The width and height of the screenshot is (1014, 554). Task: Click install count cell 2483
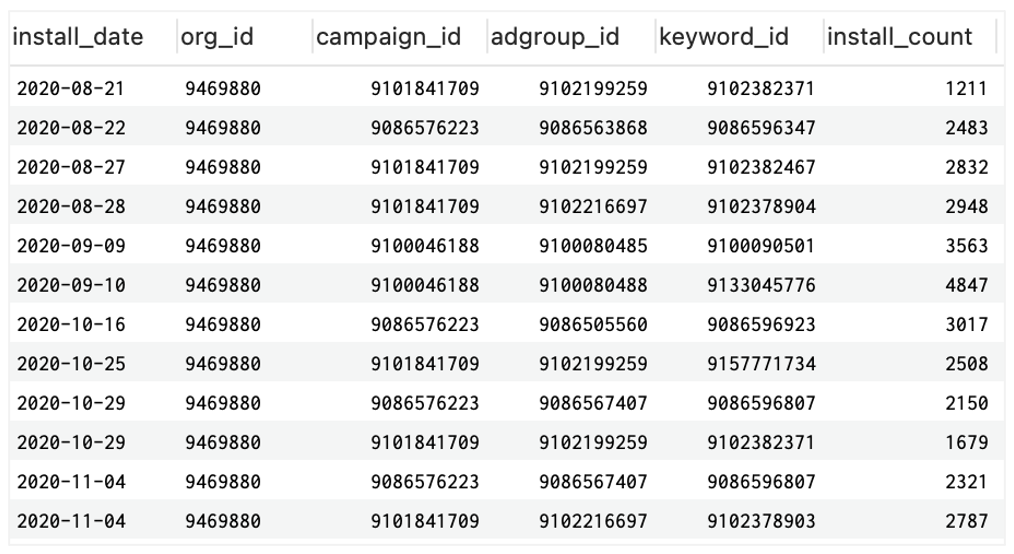click(966, 128)
